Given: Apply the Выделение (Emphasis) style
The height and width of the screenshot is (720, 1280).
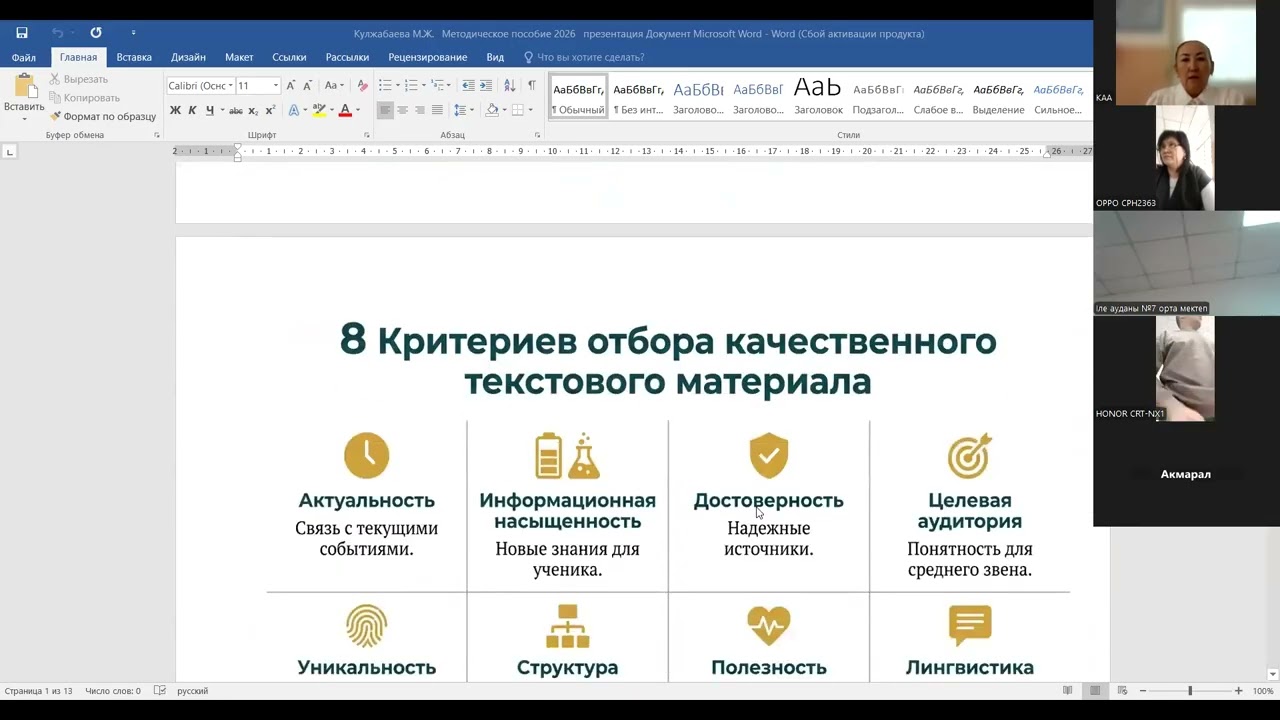Looking at the screenshot, I should click(x=998, y=97).
